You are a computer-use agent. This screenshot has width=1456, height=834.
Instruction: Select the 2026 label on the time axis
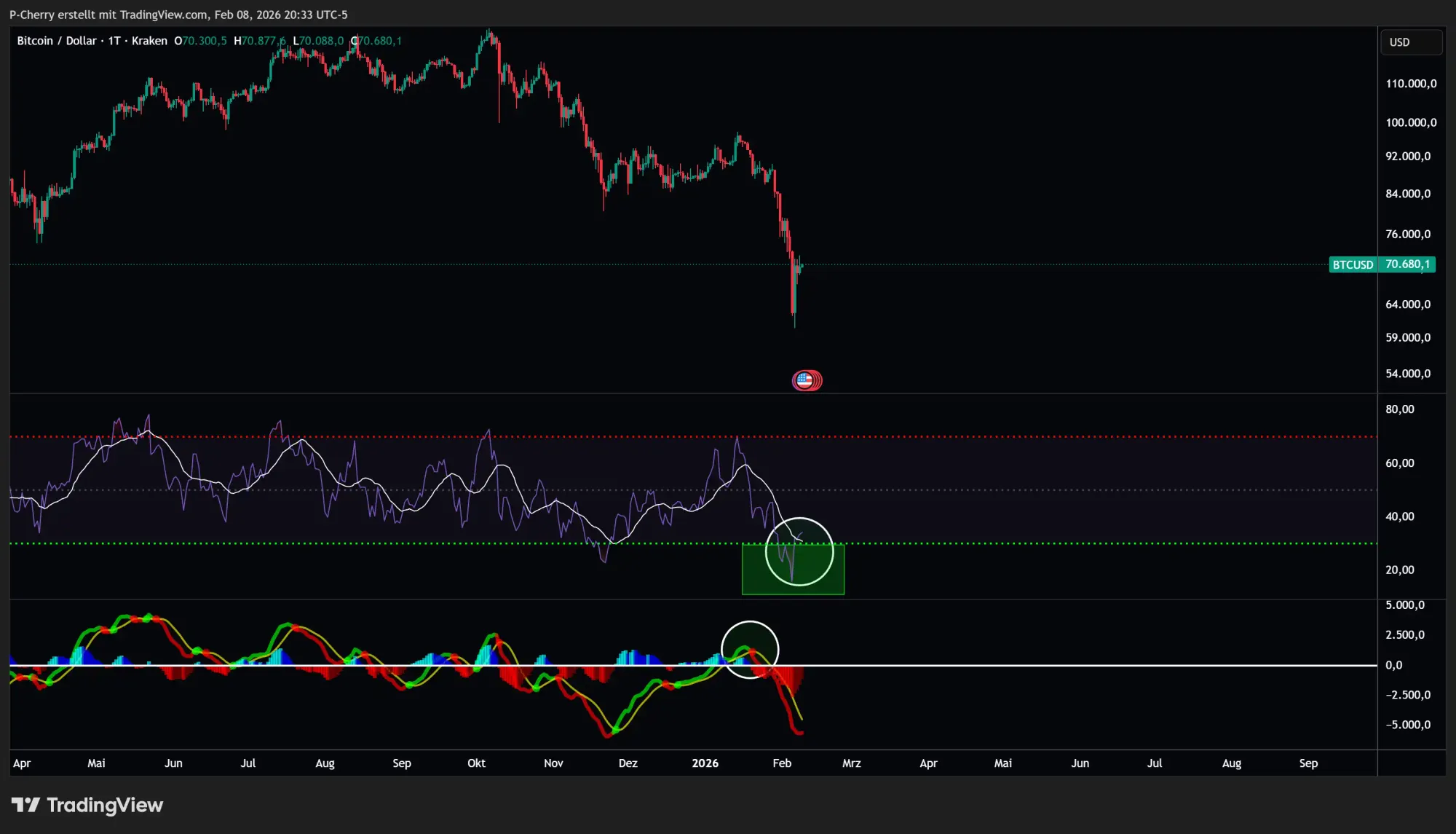[x=705, y=763]
